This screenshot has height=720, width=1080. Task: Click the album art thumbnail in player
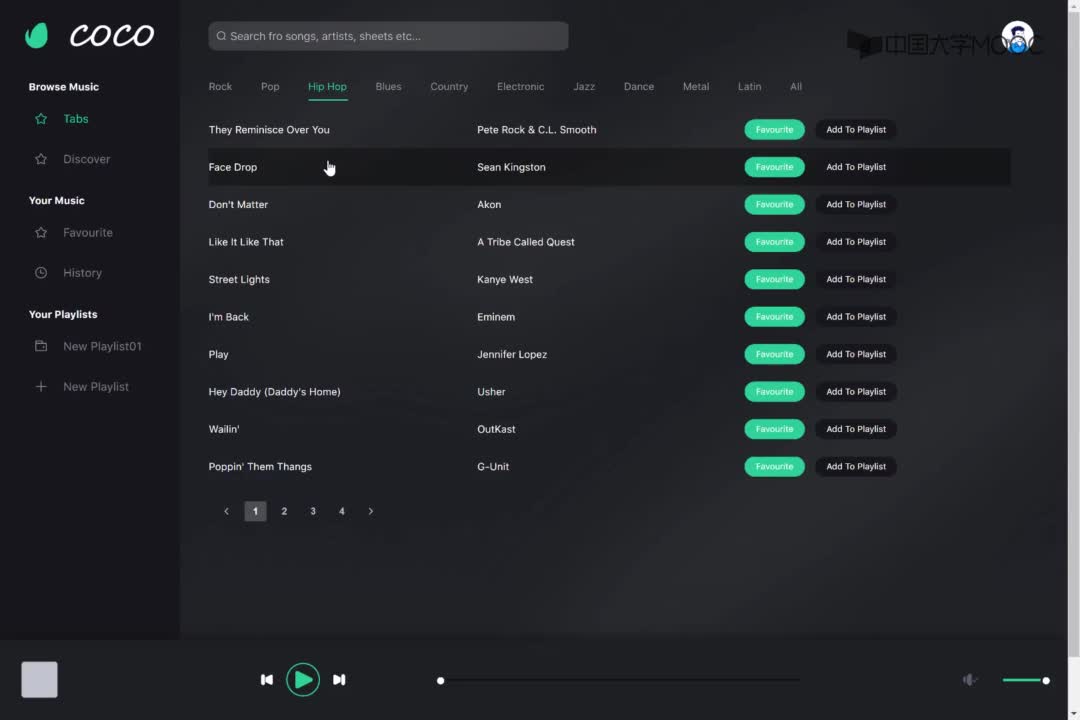click(x=39, y=679)
